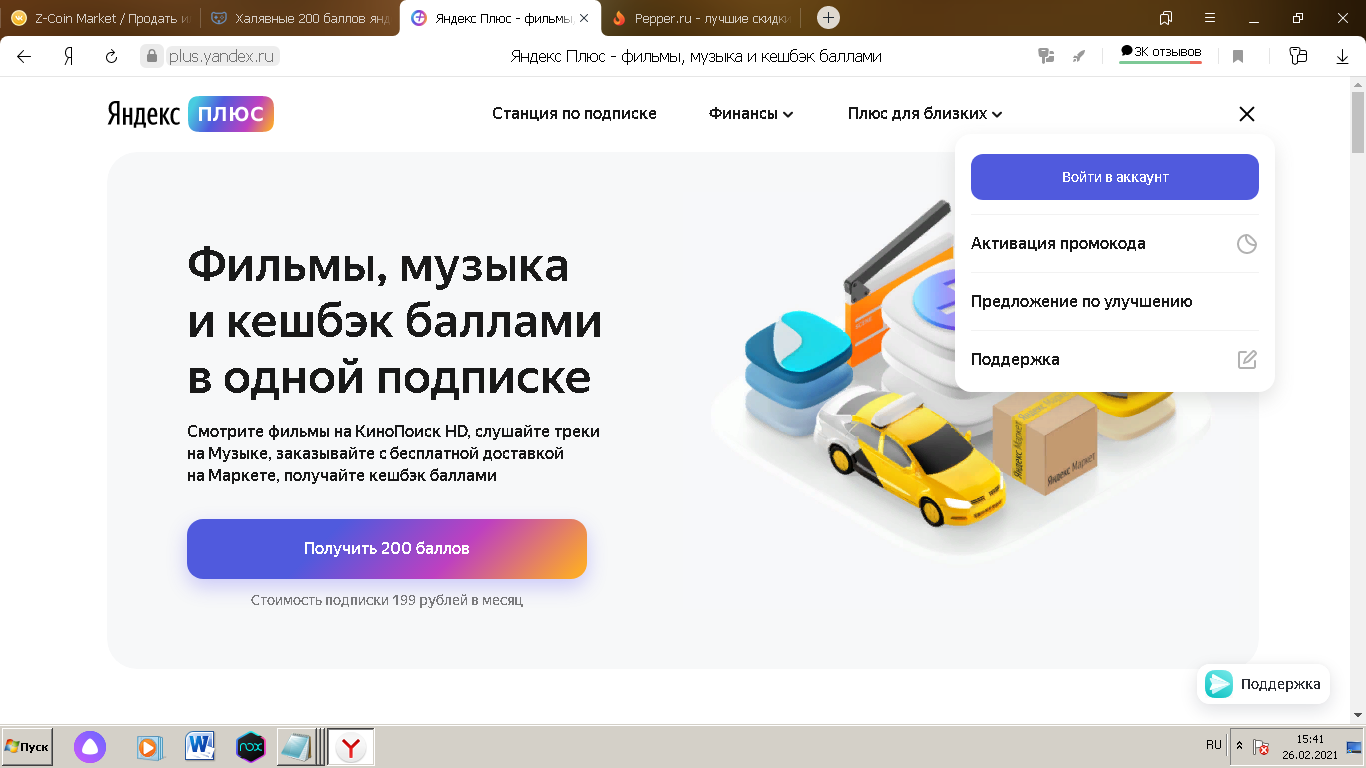Reload the page with the refresh icon

(111, 57)
